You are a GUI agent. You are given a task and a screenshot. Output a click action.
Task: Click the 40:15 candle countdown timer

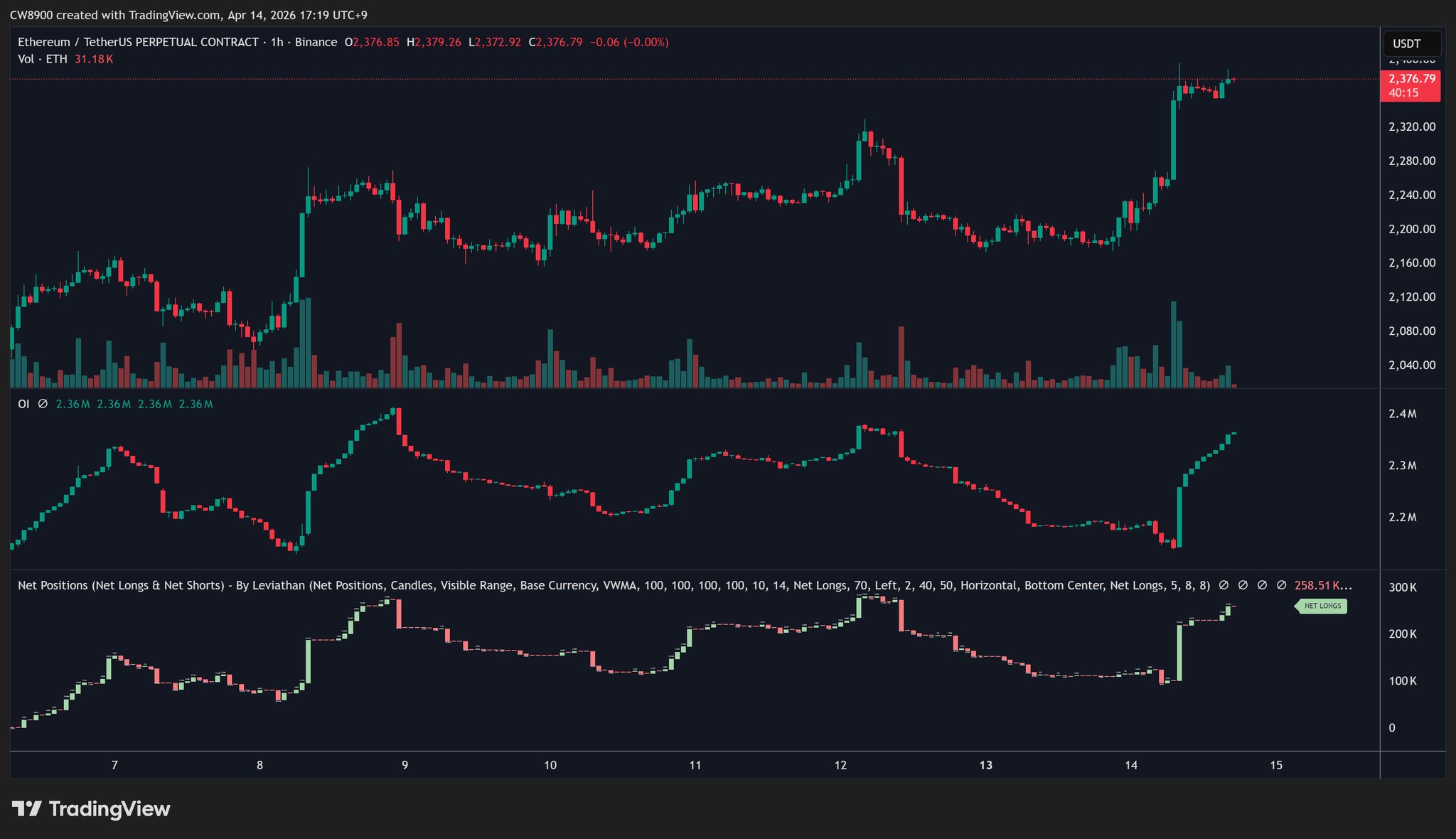click(1403, 93)
